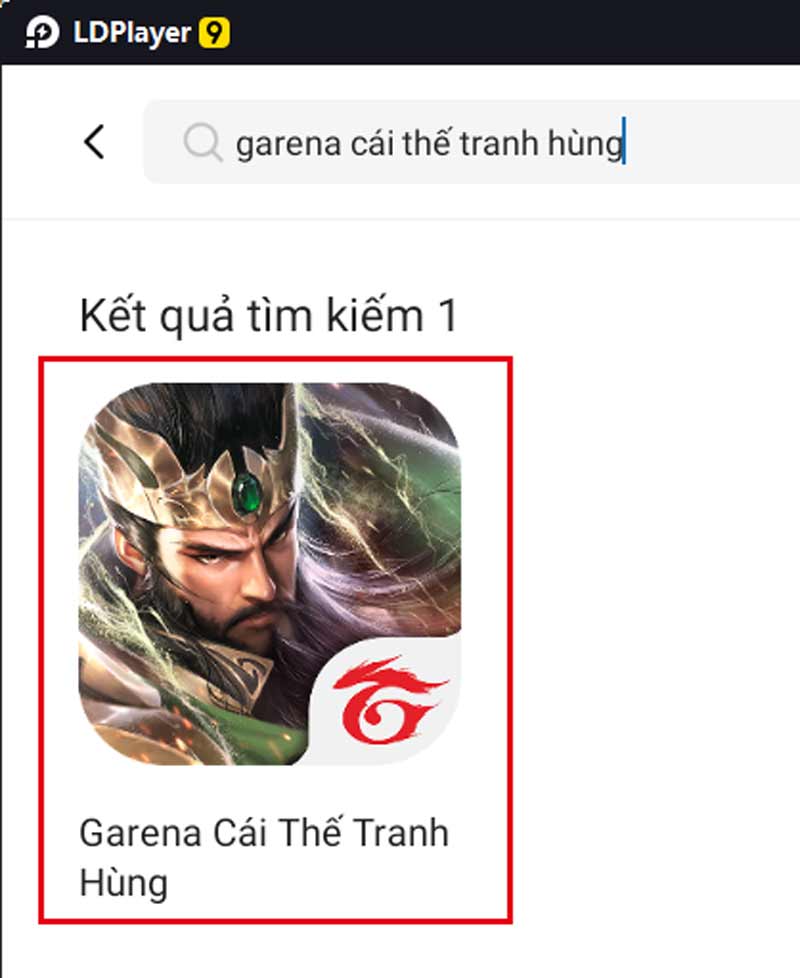
Task: Click the text 'garena cái thế tranh hùng'
Action: (x=429, y=143)
